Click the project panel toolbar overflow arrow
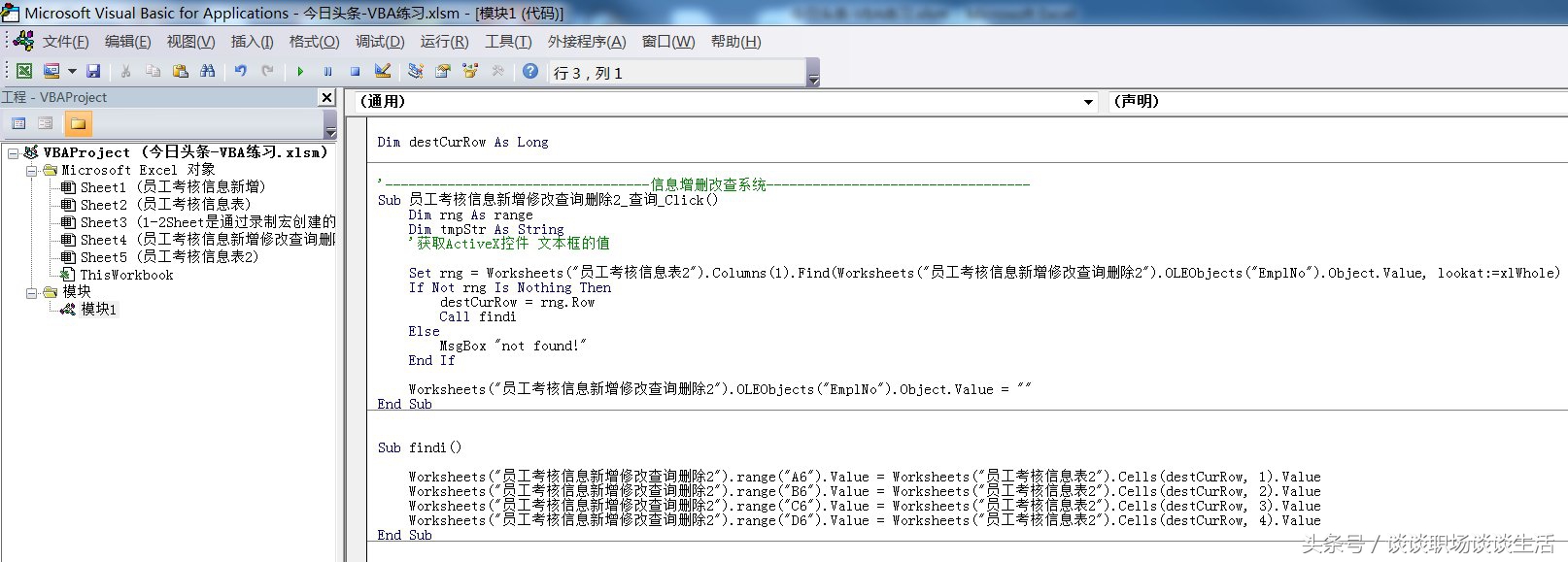 [x=330, y=124]
